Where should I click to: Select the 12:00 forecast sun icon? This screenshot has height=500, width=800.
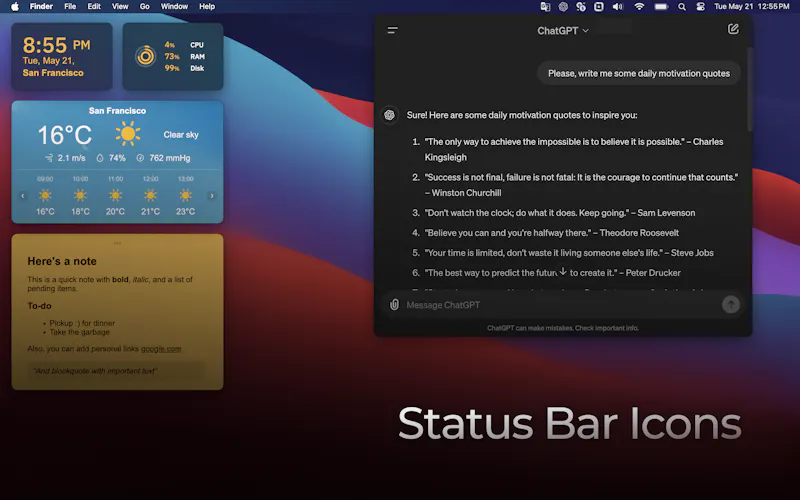coord(150,195)
